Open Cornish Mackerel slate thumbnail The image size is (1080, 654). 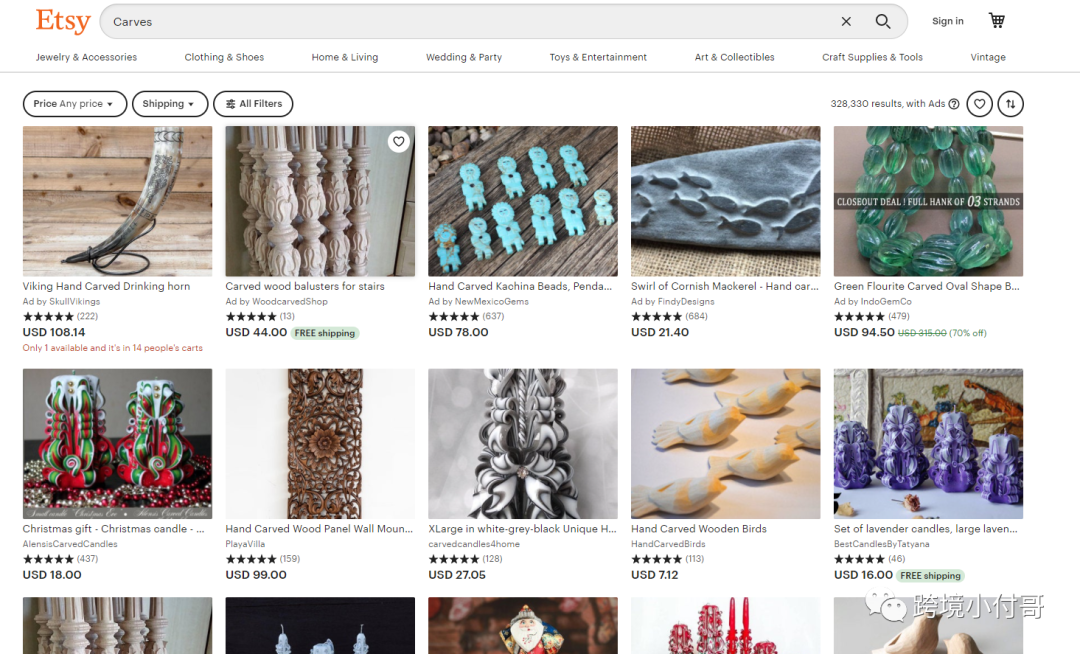[725, 201]
